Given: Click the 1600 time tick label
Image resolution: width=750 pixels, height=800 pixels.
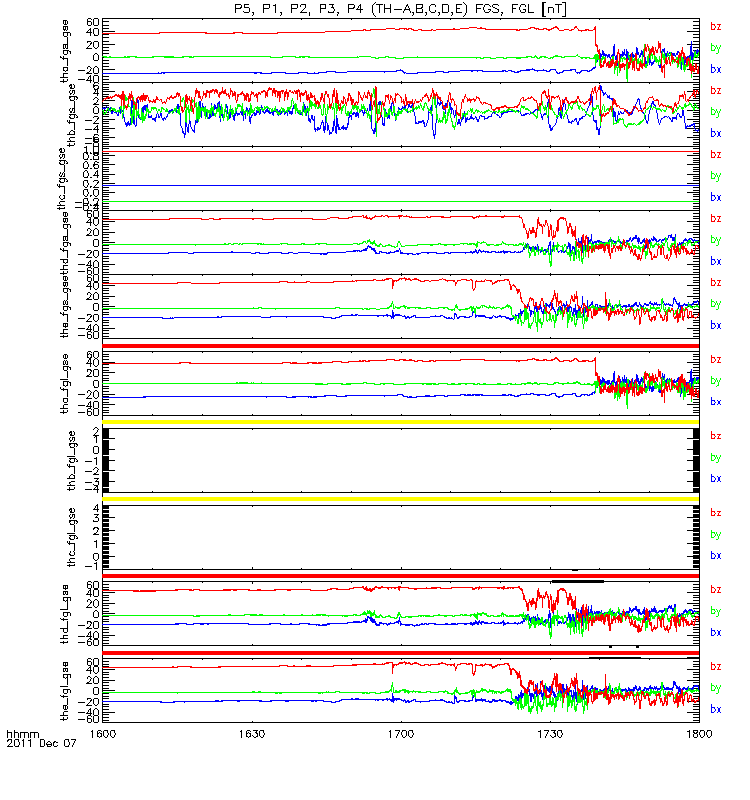Looking at the screenshot, I should pyautogui.click(x=103, y=734).
